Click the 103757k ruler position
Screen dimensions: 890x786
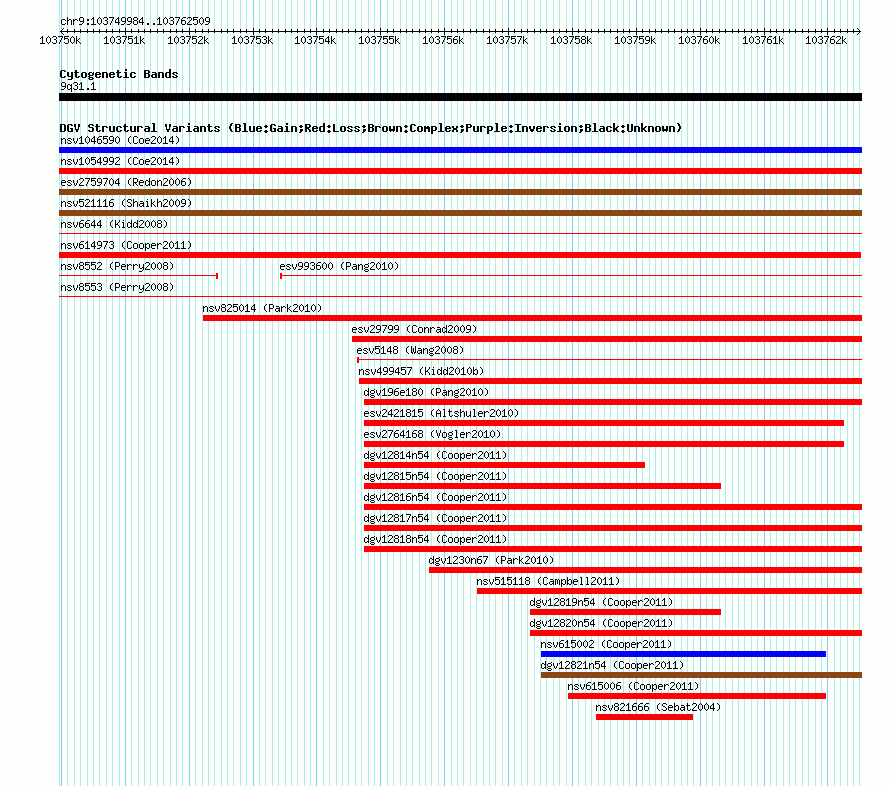pos(507,40)
